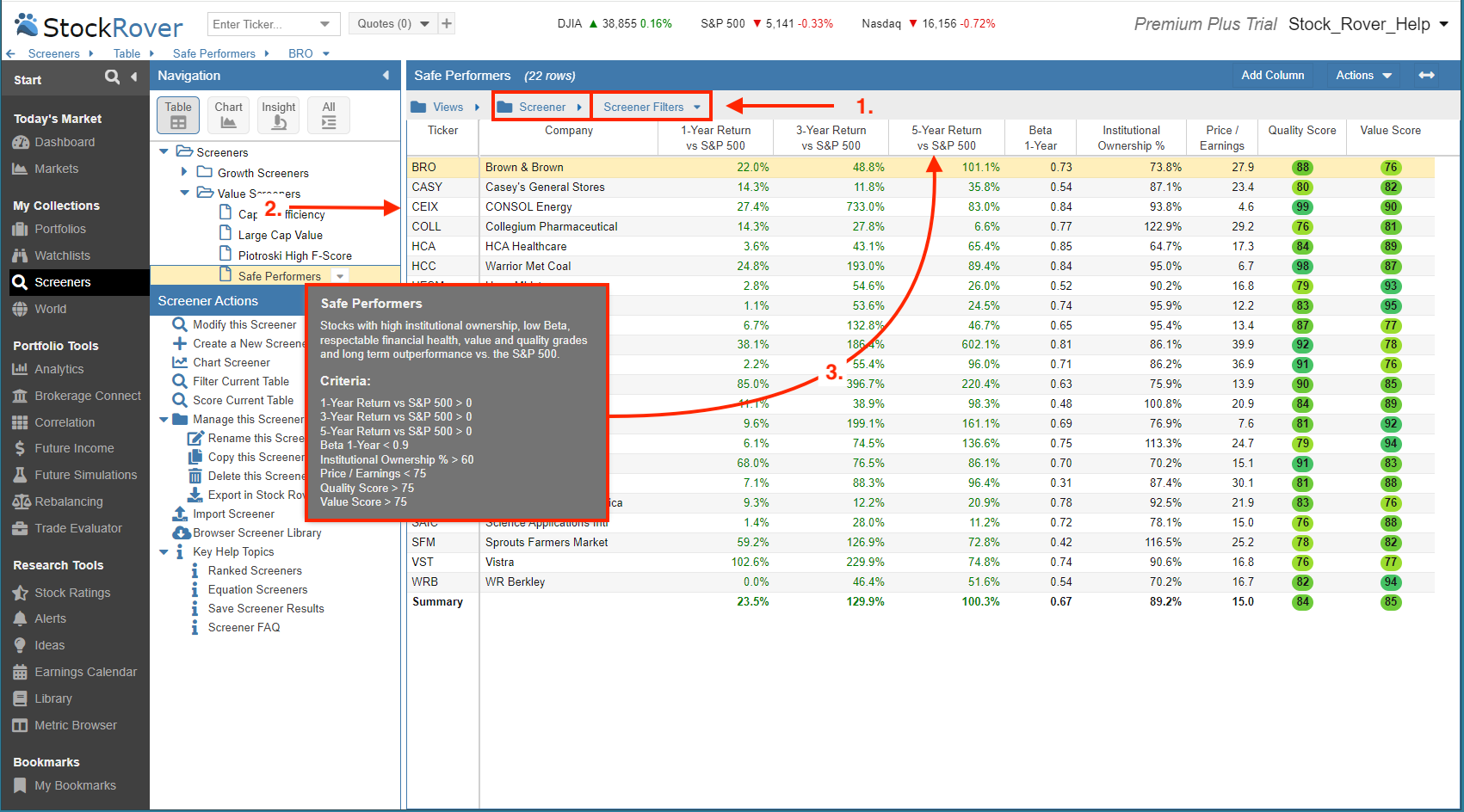The image size is (1464, 812).
Task: Open Safe Performers row dropdown arrow
Action: point(340,276)
